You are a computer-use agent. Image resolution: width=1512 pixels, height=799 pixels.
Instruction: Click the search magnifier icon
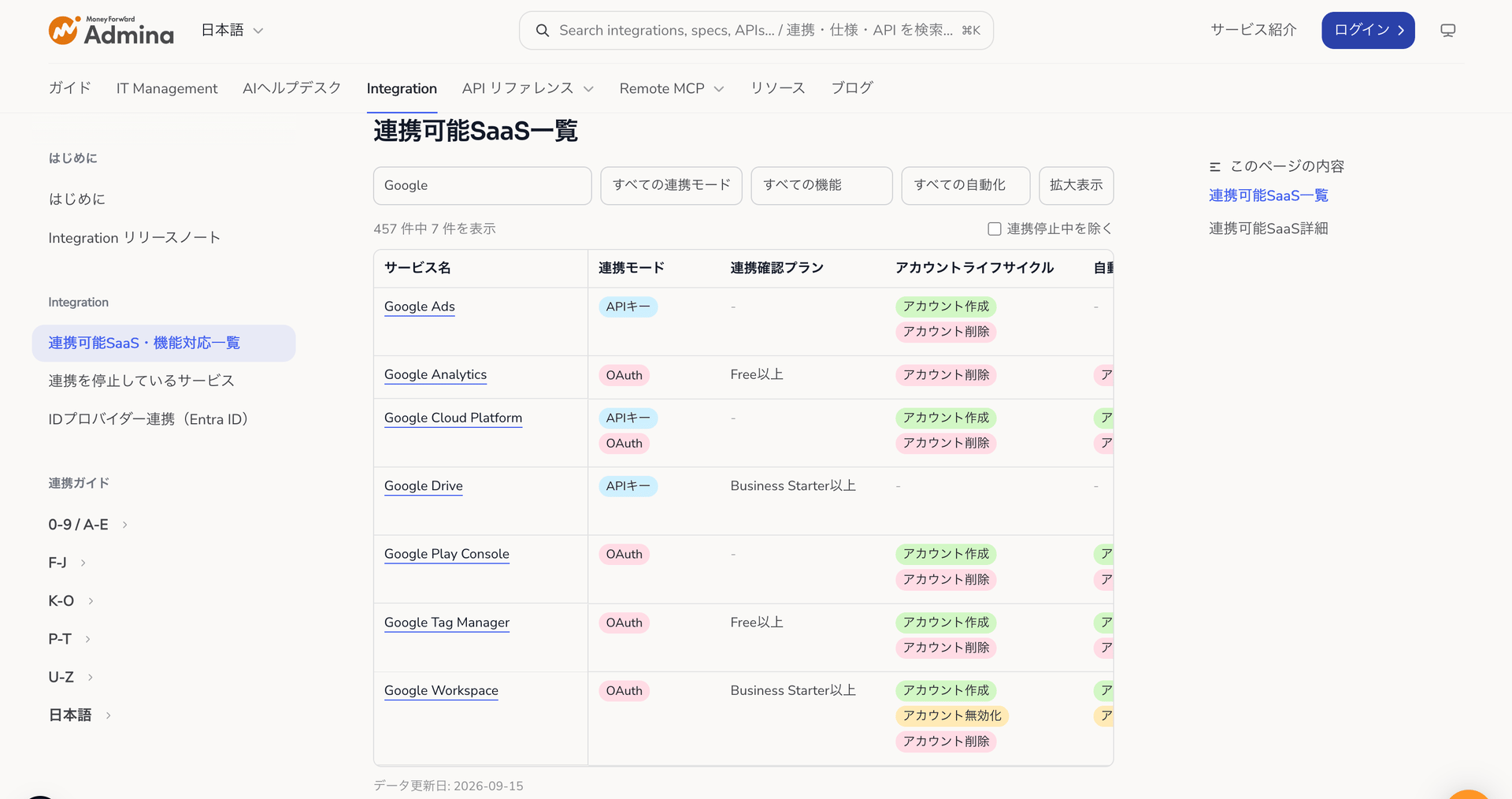pyautogui.click(x=543, y=31)
